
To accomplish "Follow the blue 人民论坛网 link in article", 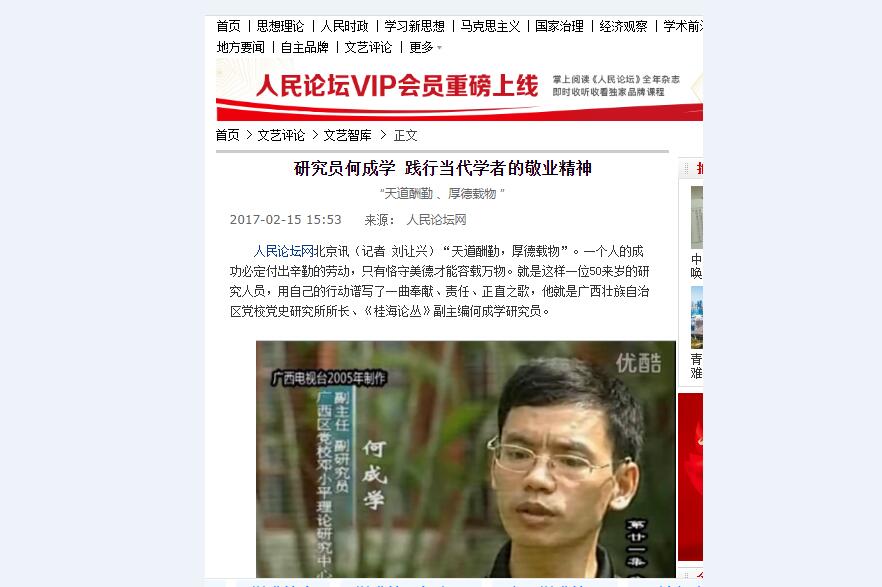I will point(284,251).
